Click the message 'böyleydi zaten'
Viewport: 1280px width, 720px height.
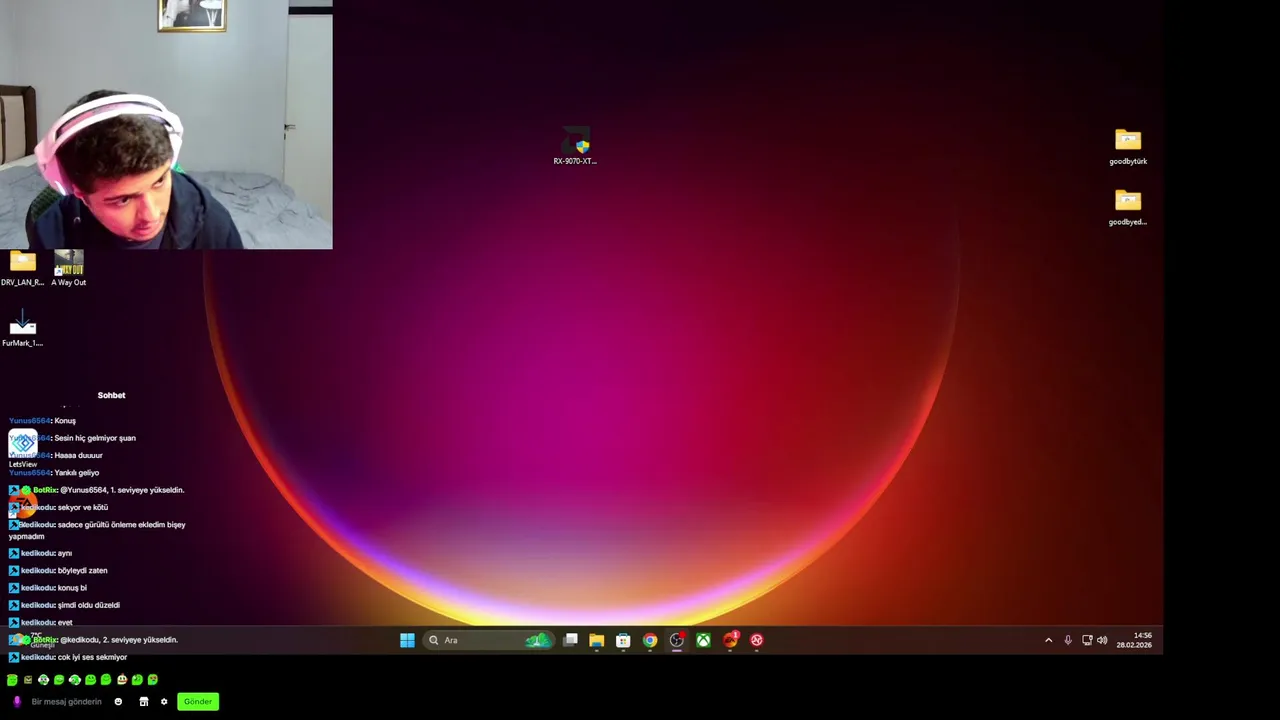coord(83,571)
